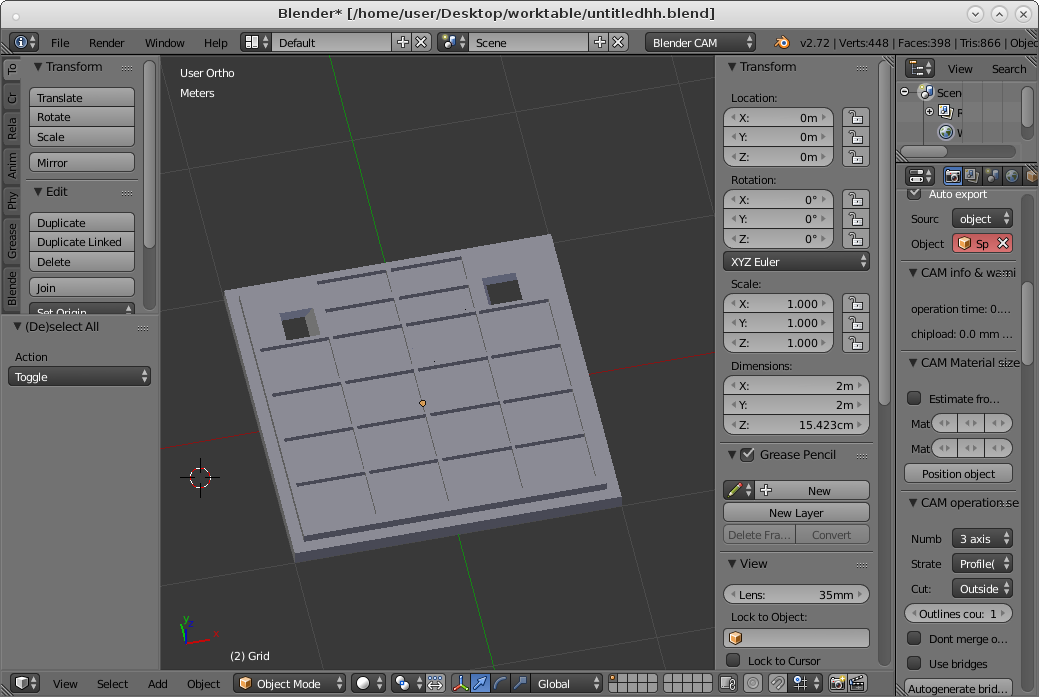This screenshot has width=1039, height=697.
Task: Click the screen layout browse icon
Action: click(256, 42)
